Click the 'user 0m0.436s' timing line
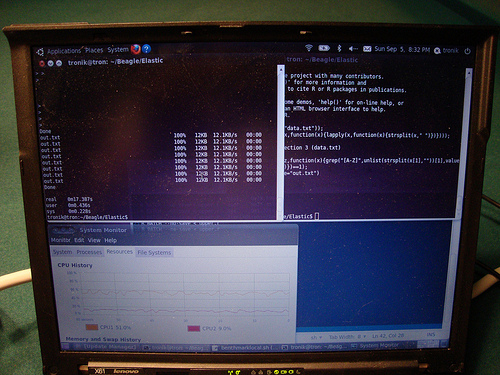Image resolution: width=500 pixels, height=375 pixels. point(68,205)
